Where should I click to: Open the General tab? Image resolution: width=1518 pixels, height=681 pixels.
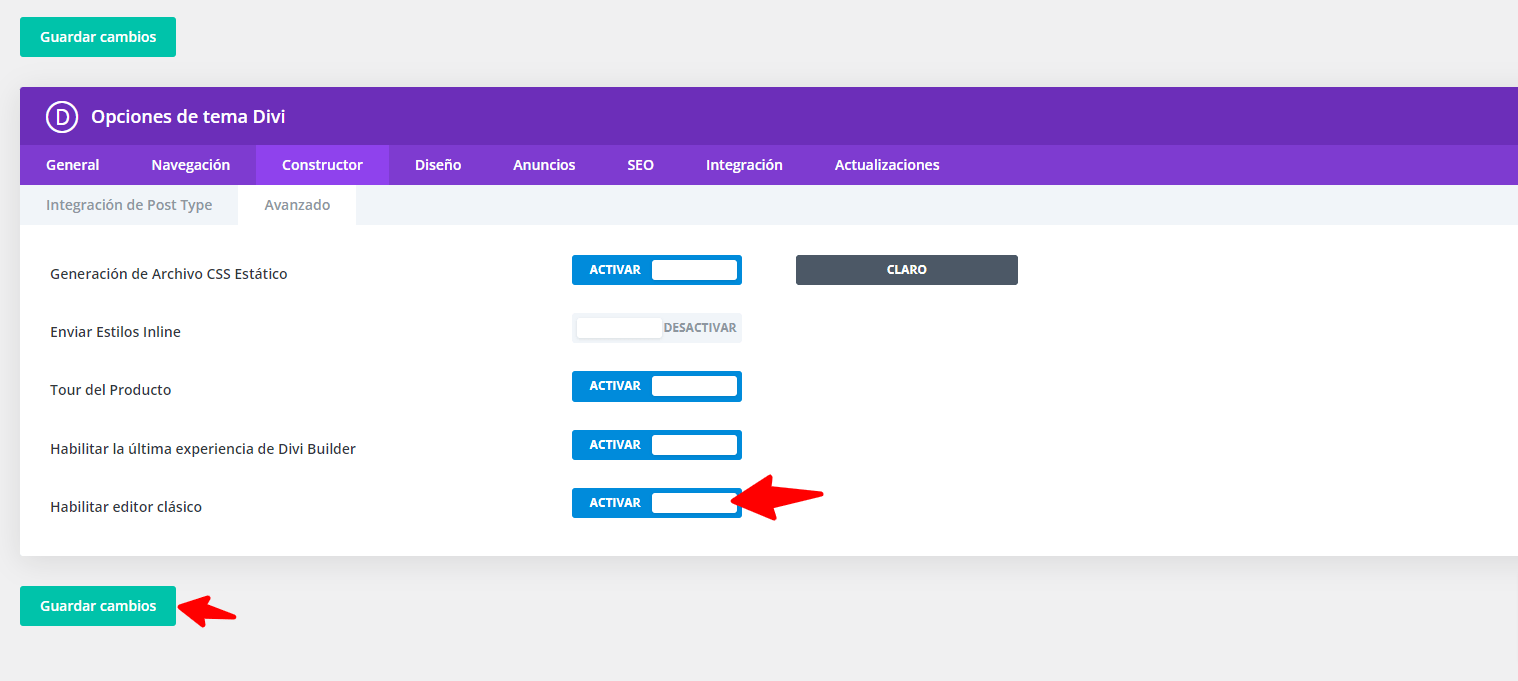pyautogui.click(x=73, y=165)
